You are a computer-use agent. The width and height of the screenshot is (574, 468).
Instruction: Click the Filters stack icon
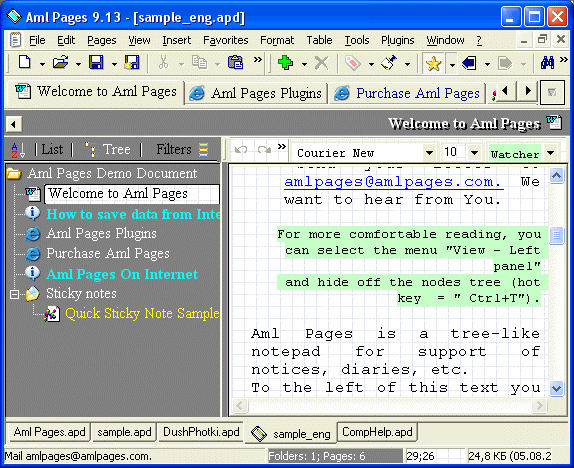pyautogui.click(x=204, y=149)
